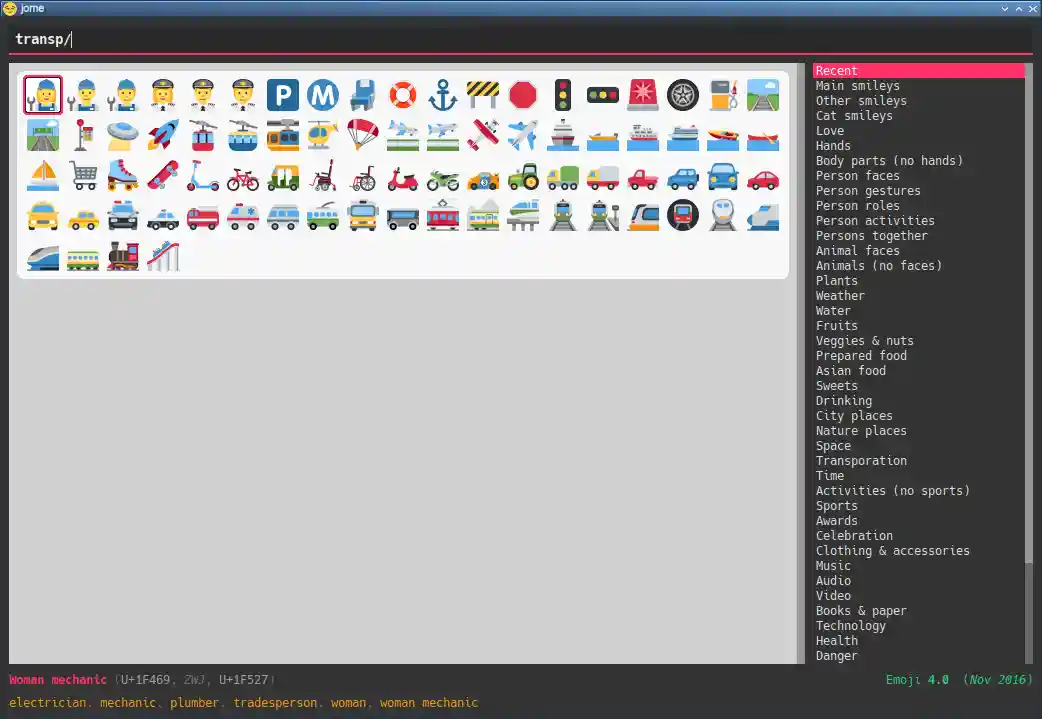Select the highlighted woman mechanic emoji
The height and width of the screenshot is (719, 1042).
click(43, 95)
